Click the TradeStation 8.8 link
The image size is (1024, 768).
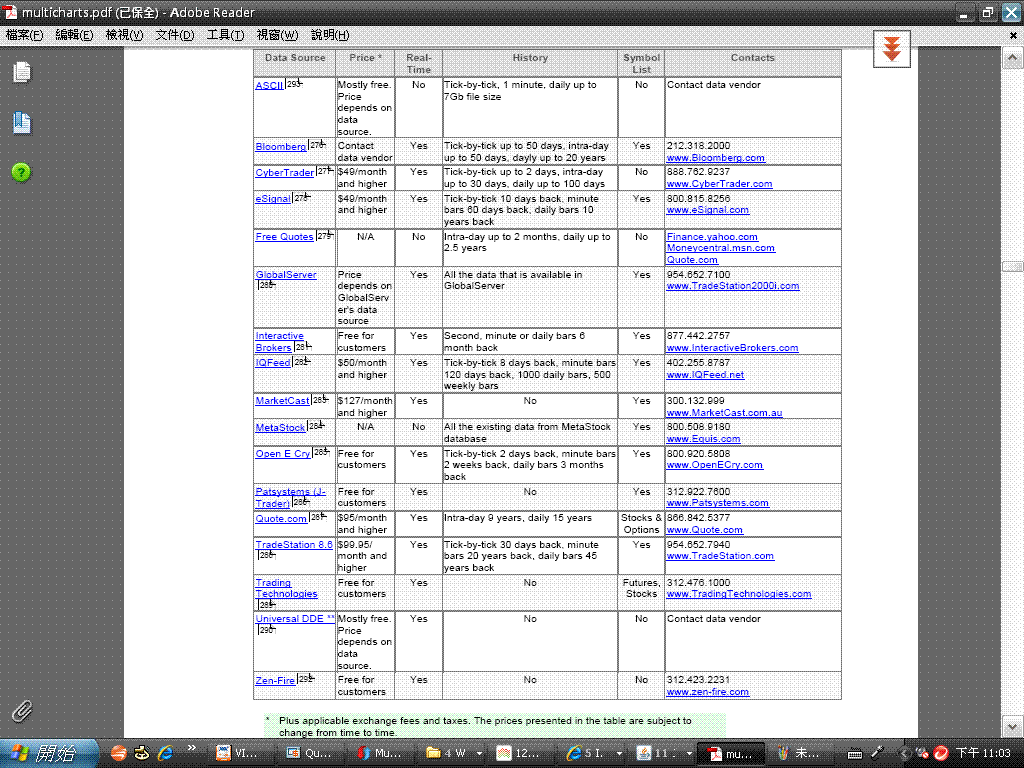[294, 545]
